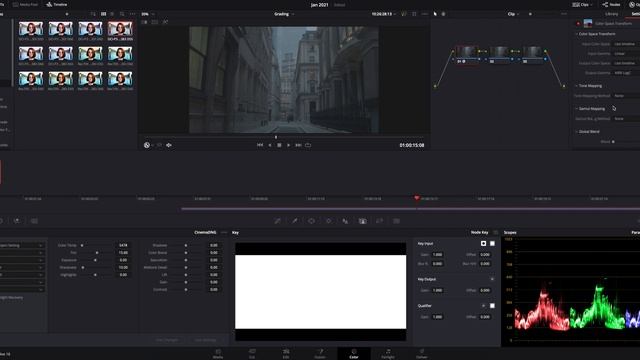This screenshot has height=360, width=640.
Task: Open the Output Gamma ARRI LogC dropdown
Action: [626, 73]
